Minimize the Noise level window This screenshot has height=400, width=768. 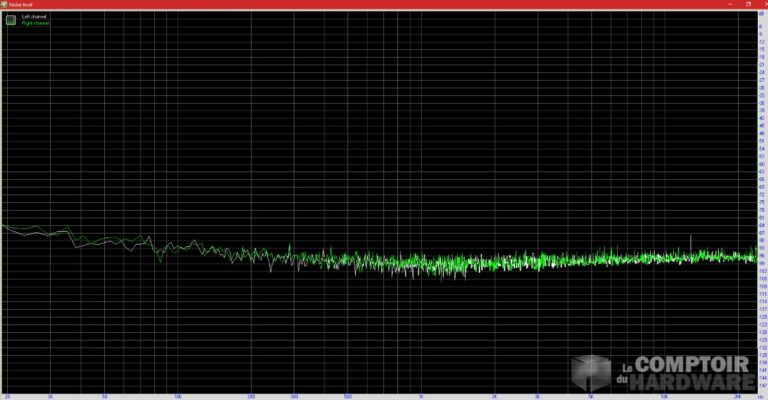pyautogui.click(x=732, y=4)
